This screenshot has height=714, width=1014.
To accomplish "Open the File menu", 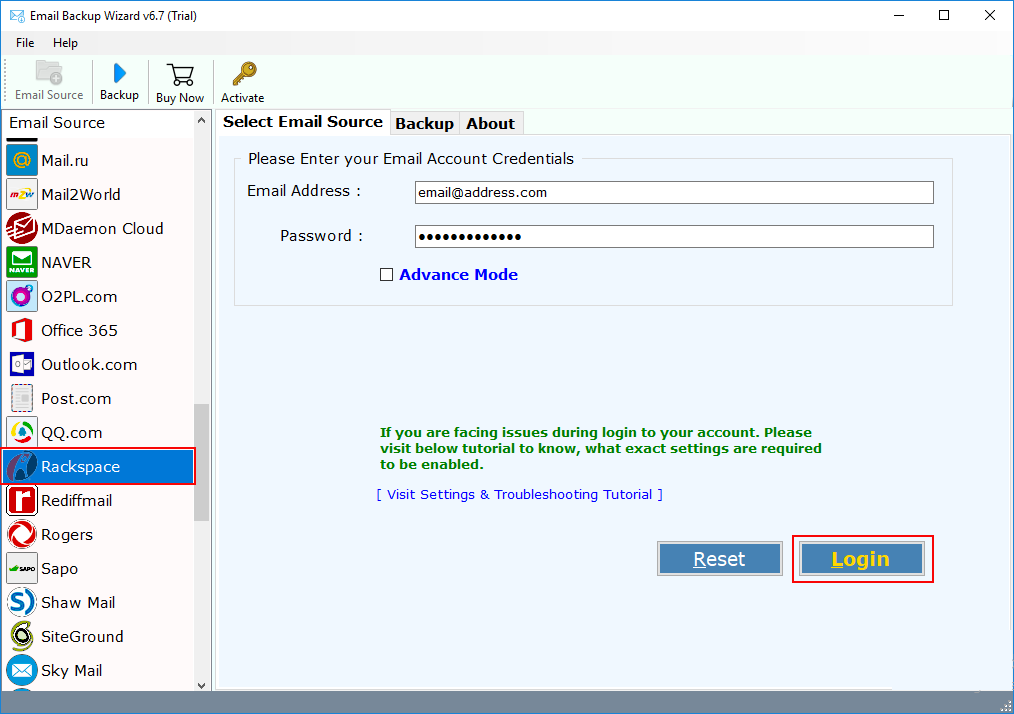I will (25, 43).
